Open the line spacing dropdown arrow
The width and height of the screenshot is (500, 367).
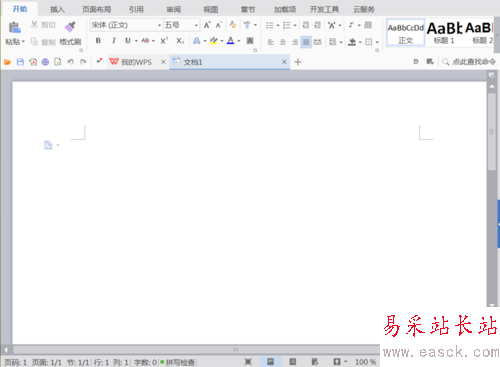(x=341, y=42)
